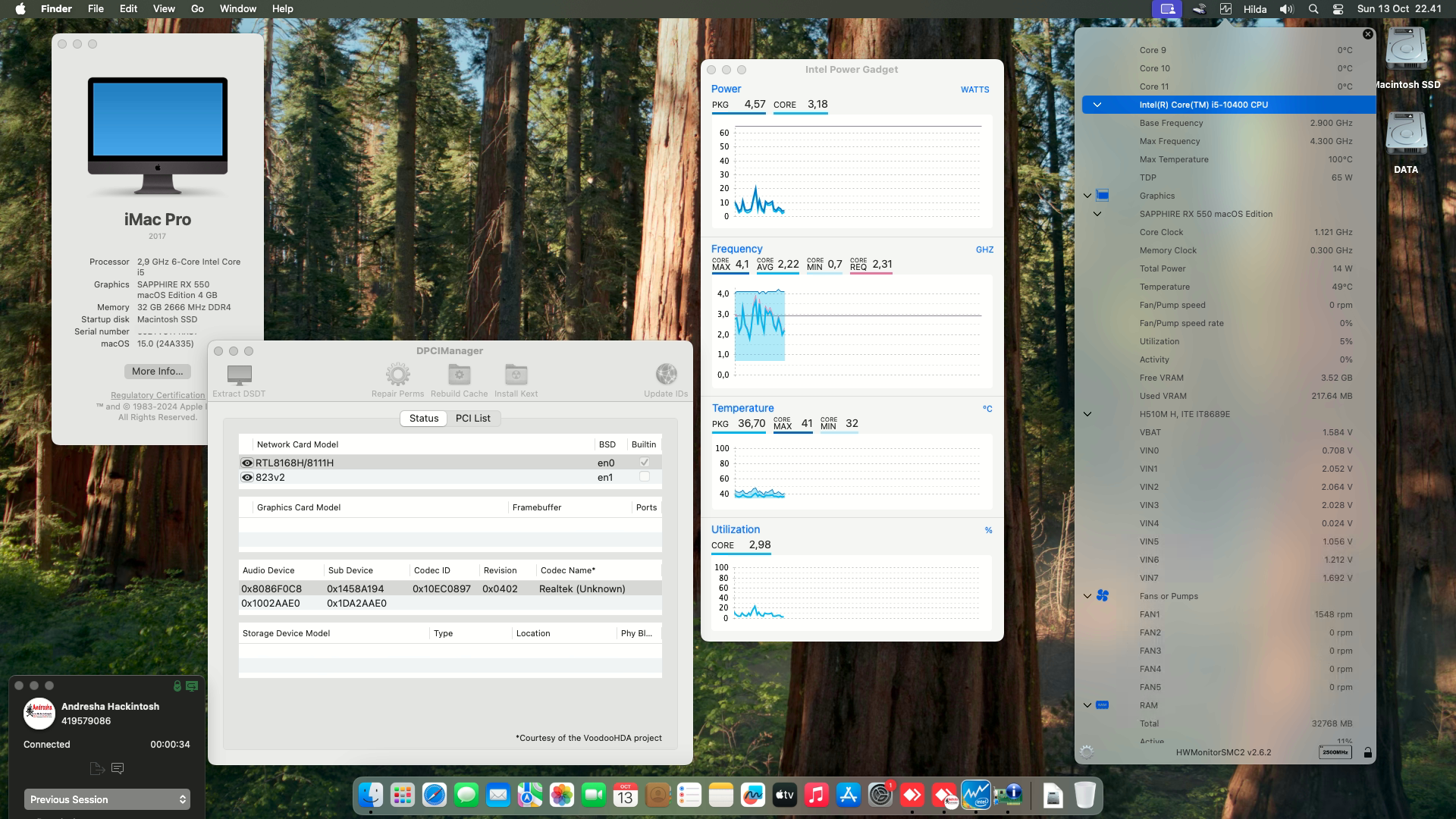Open the chat icon in the session panel
The height and width of the screenshot is (819, 1456).
click(118, 768)
